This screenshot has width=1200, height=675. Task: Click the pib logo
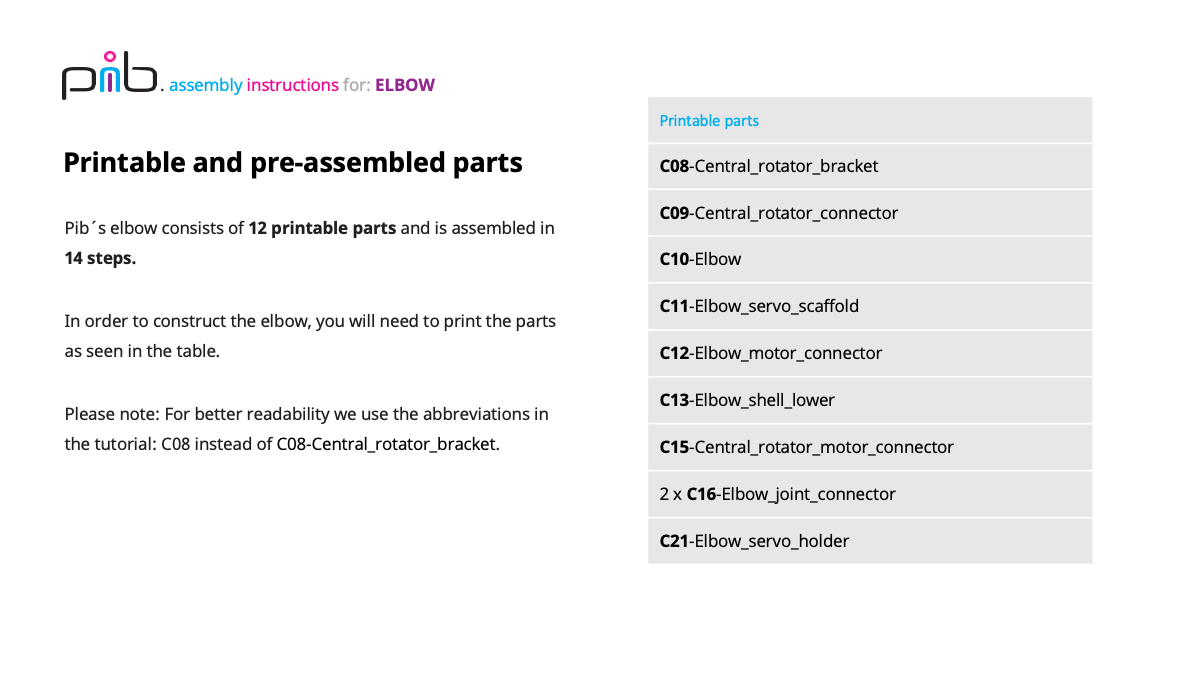tap(110, 78)
